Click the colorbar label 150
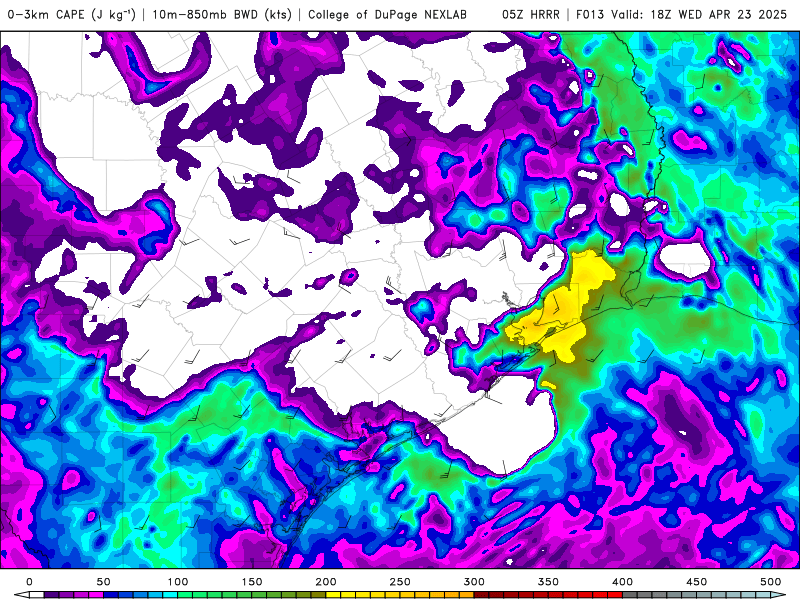Image resolution: width=800 pixels, height=600 pixels. pyautogui.click(x=252, y=582)
